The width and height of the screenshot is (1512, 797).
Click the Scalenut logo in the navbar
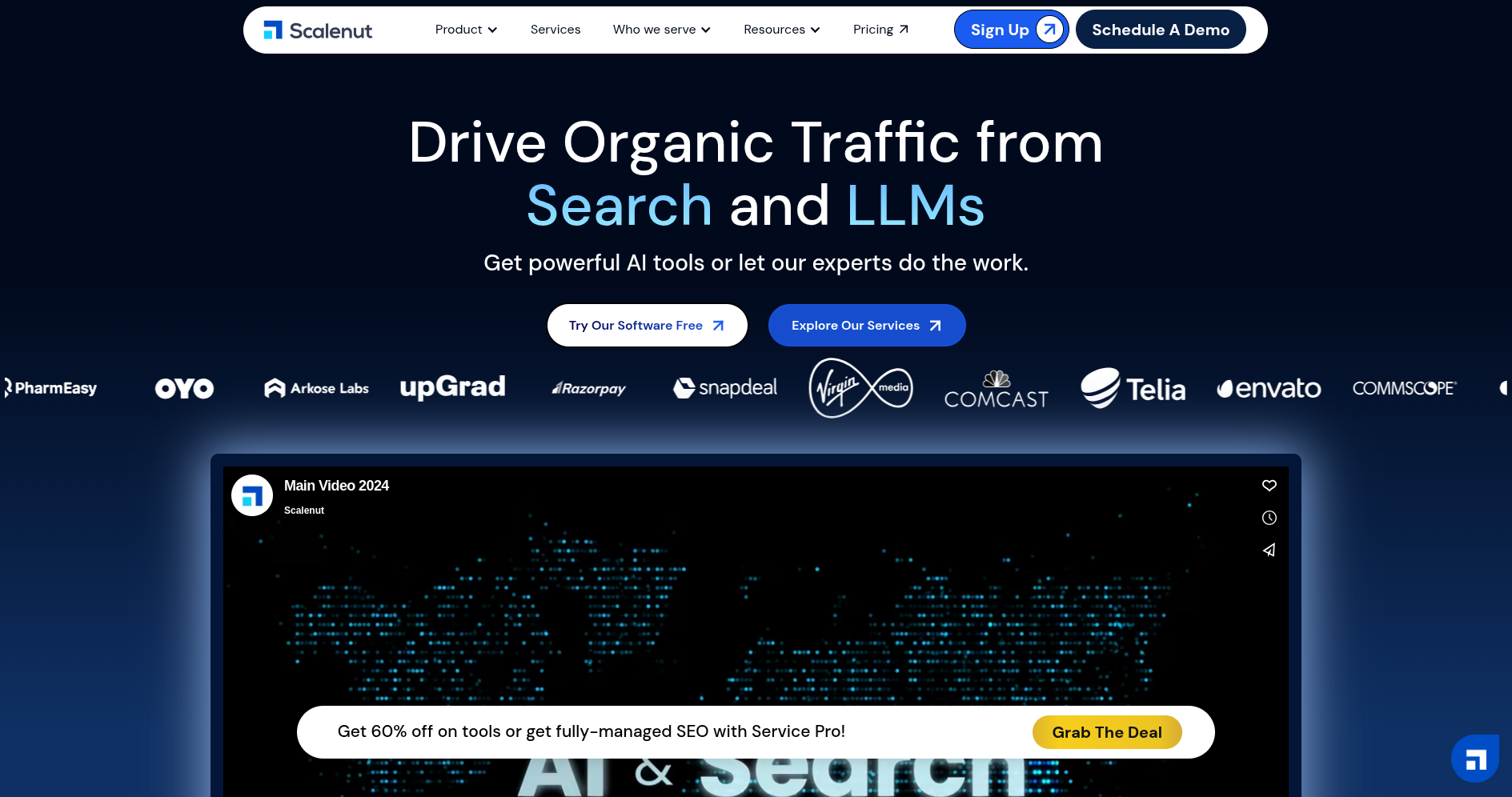click(318, 30)
